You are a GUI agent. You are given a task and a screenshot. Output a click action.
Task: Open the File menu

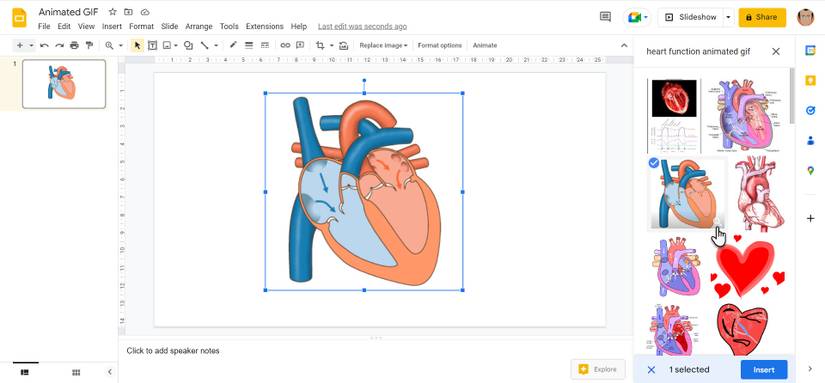click(44, 26)
